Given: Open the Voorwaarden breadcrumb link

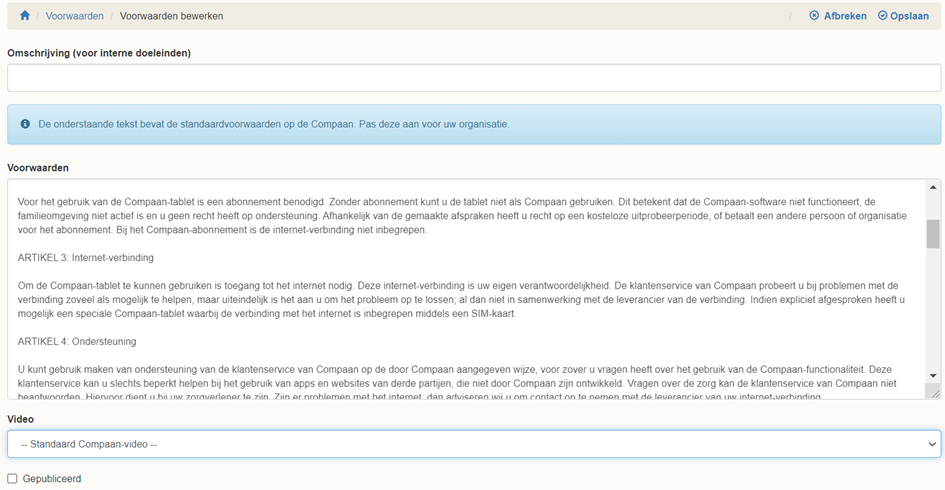Looking at the screenshot, I should [x=74, y=16].
